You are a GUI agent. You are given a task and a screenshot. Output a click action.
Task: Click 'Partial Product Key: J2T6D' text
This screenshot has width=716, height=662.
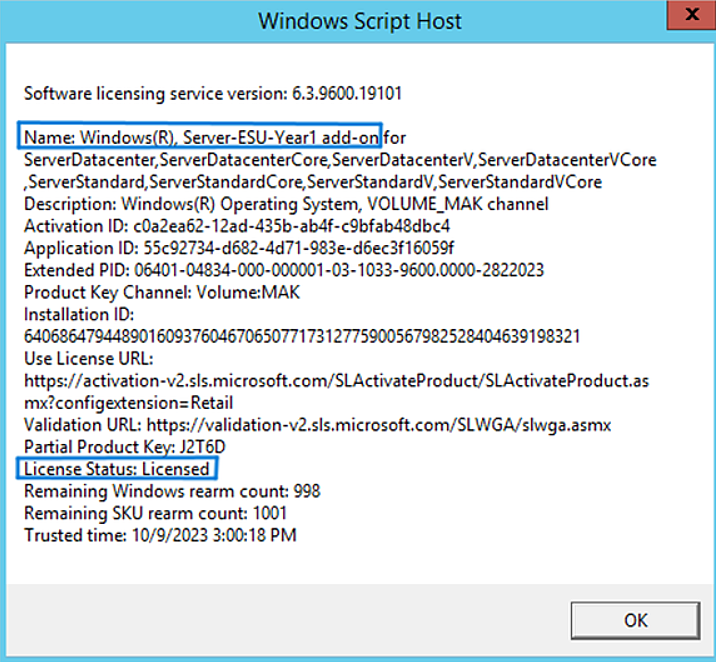[x=125, y=447]
